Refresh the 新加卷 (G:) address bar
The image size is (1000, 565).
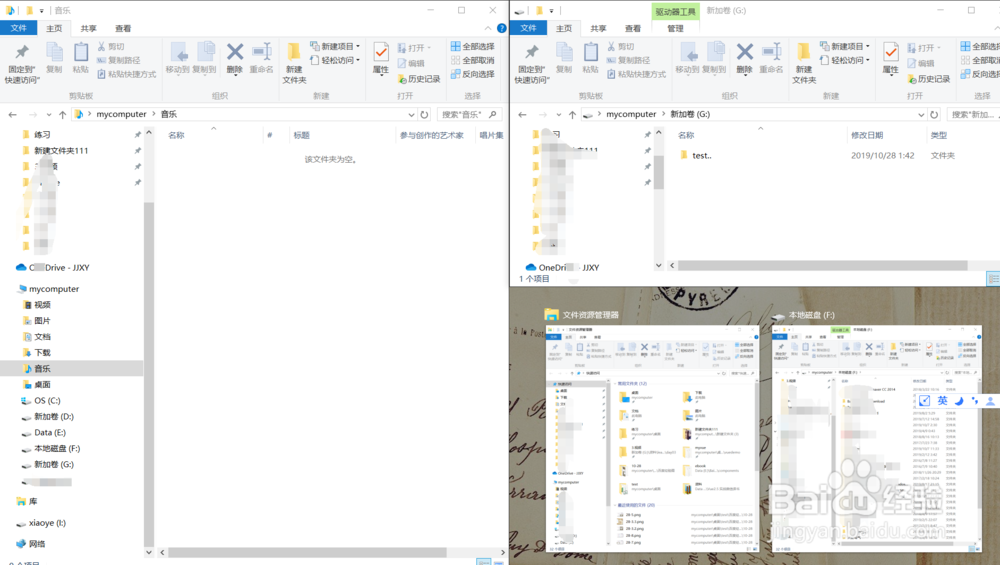(934, 115)
